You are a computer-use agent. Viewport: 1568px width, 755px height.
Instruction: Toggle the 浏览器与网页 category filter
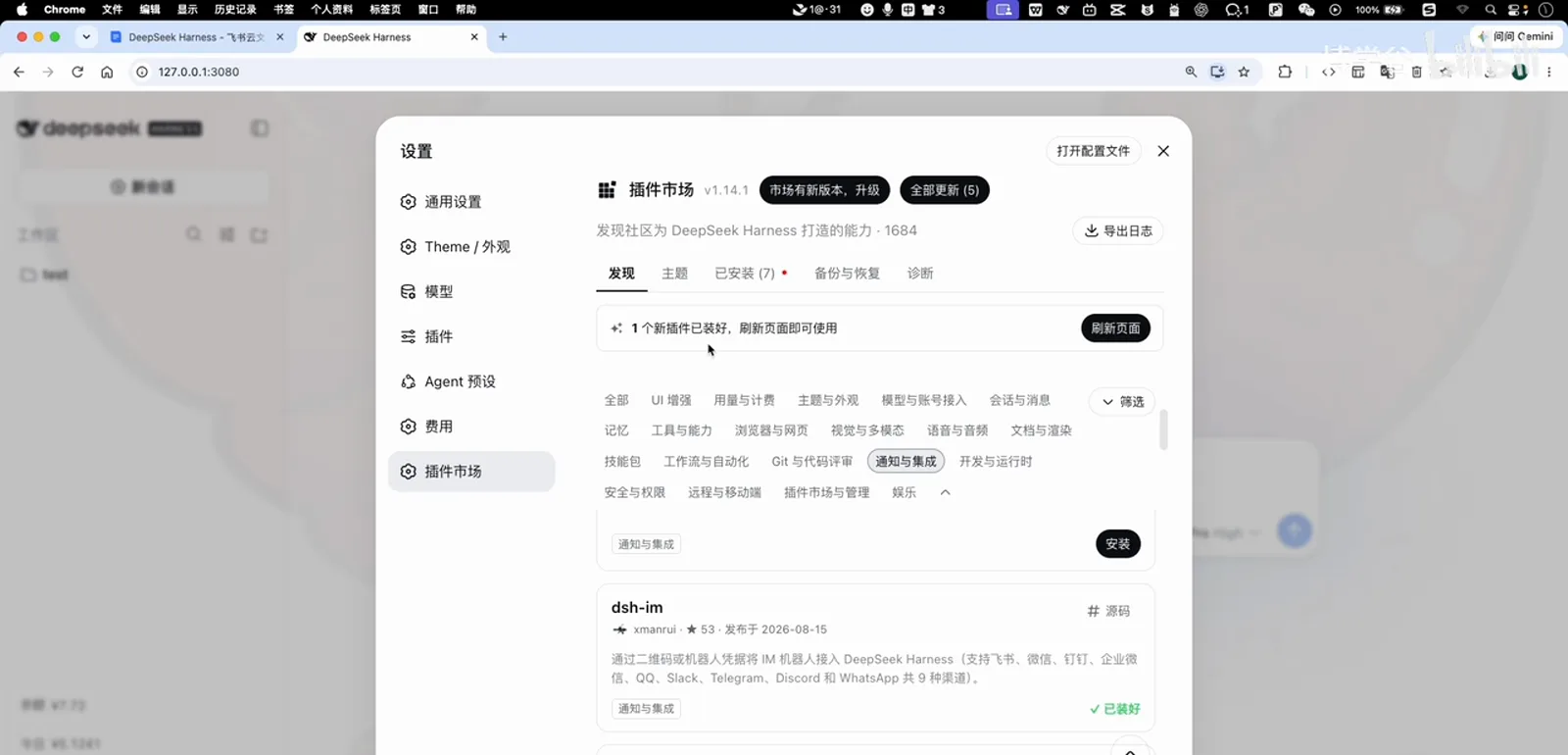[x=771, y=430]
